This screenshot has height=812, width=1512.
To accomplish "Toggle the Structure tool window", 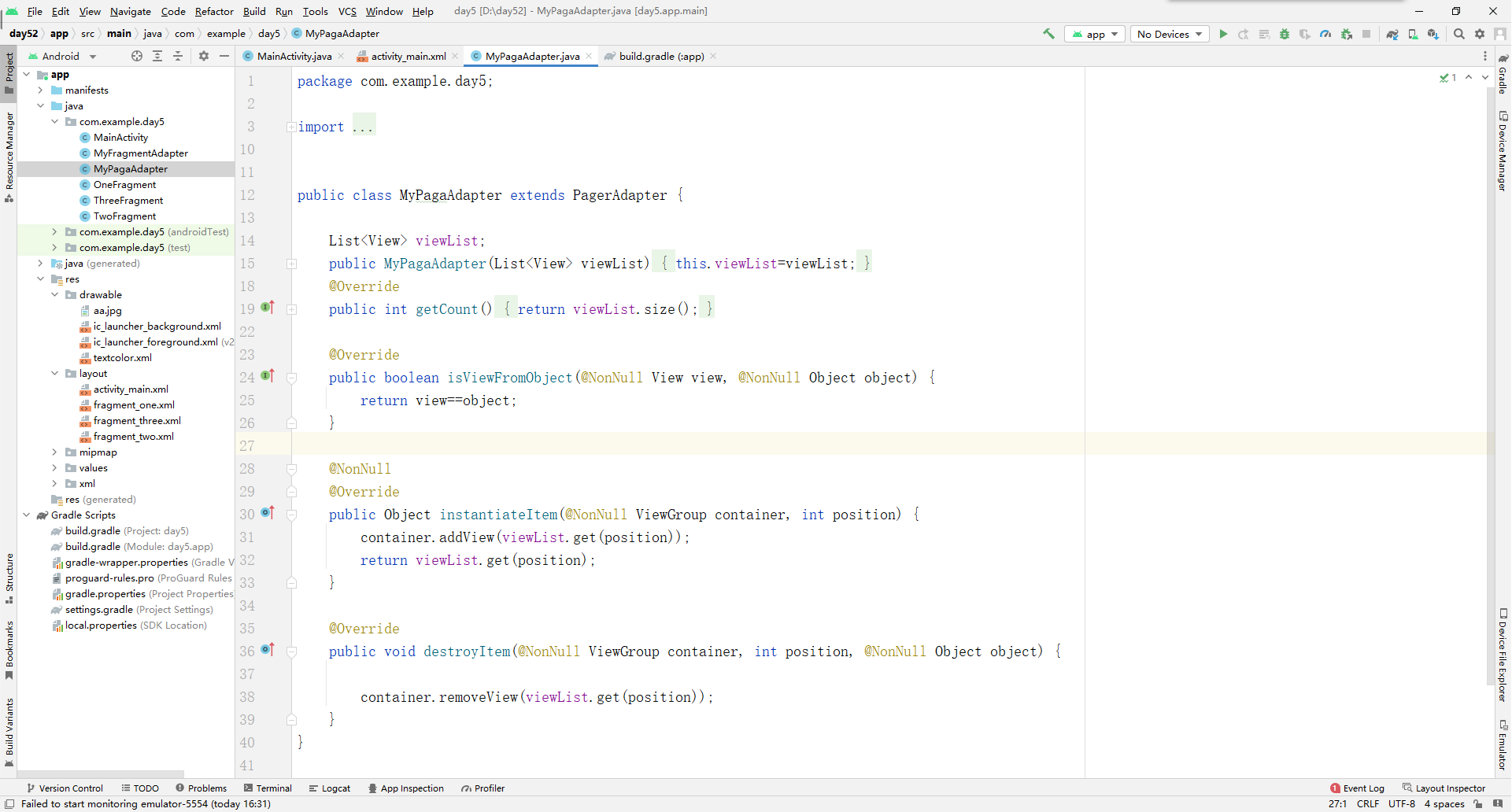I will pos(9,578).
